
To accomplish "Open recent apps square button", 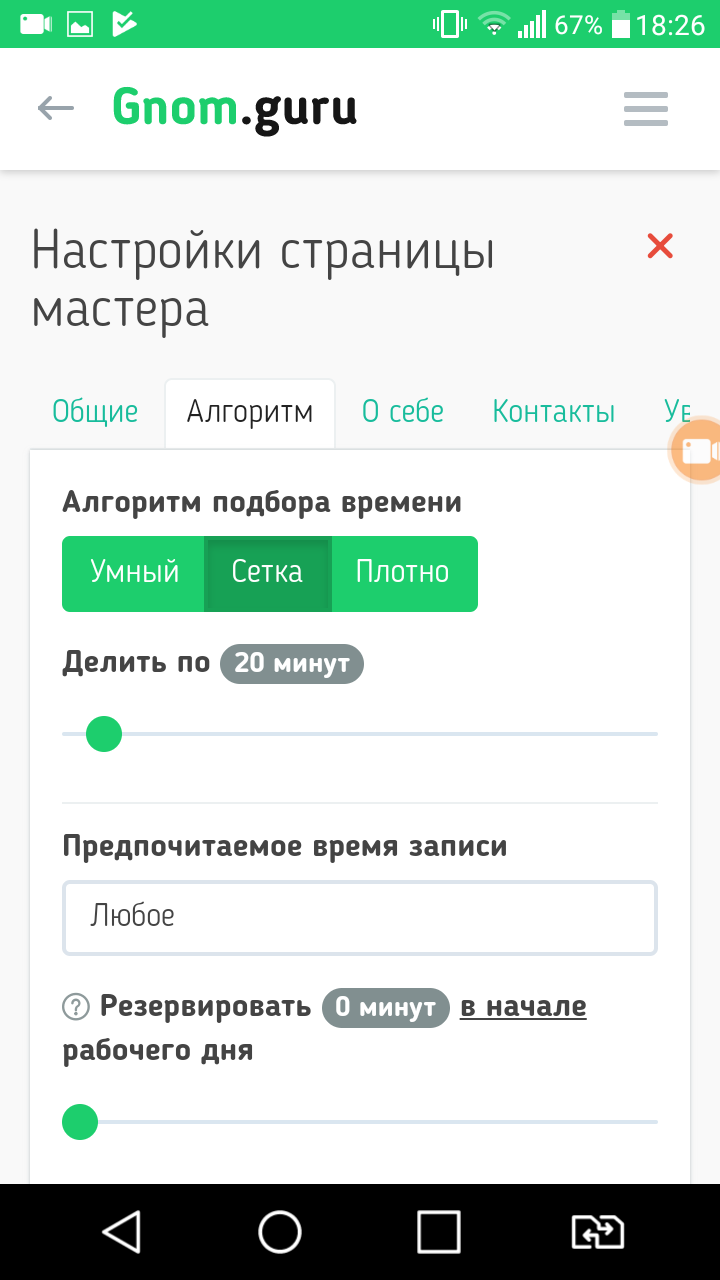I will 438,1232.
